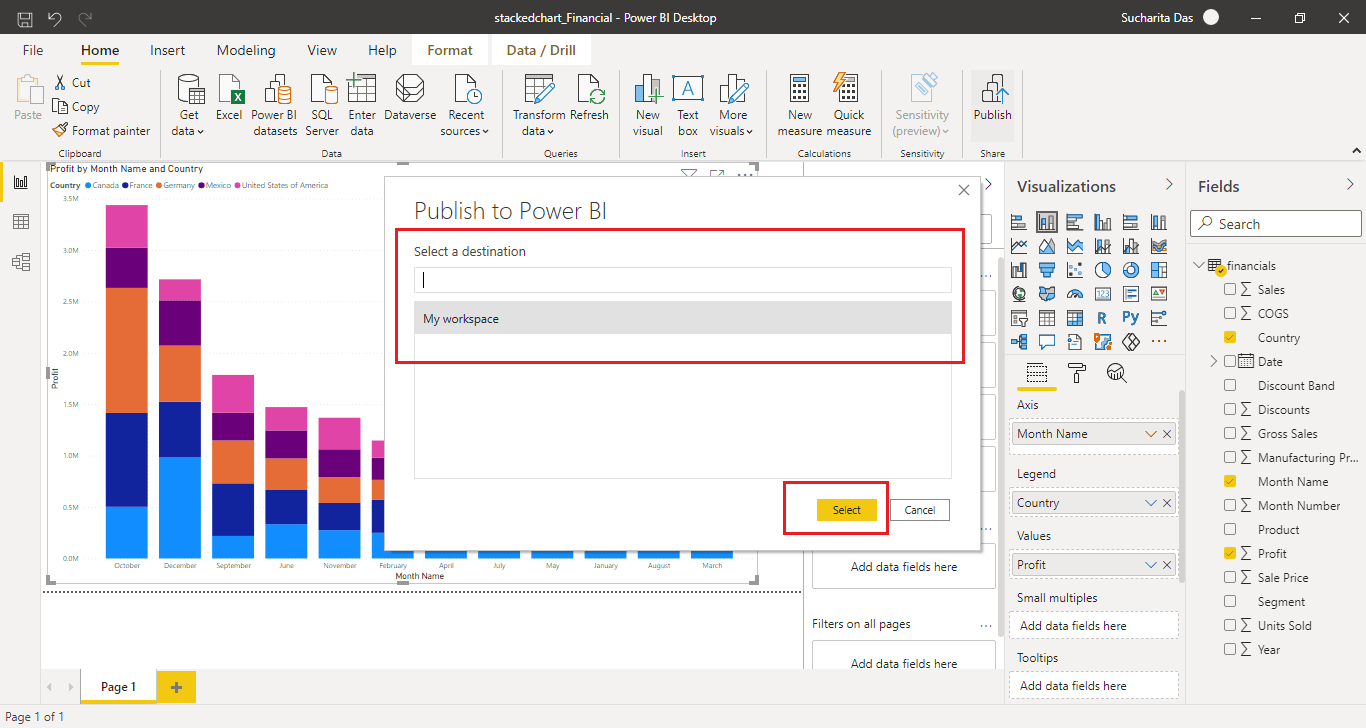Open the Analytics magnifier pane

pyautogui.click(x=1117, y=373)
